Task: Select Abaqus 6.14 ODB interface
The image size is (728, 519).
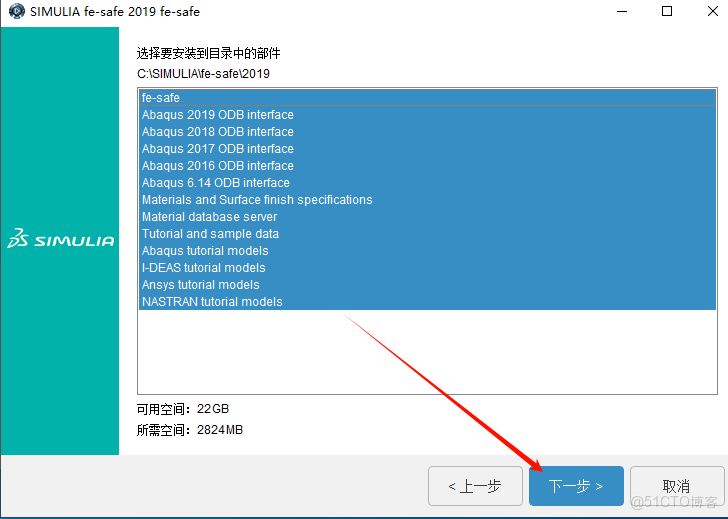Action: (427, 183)
